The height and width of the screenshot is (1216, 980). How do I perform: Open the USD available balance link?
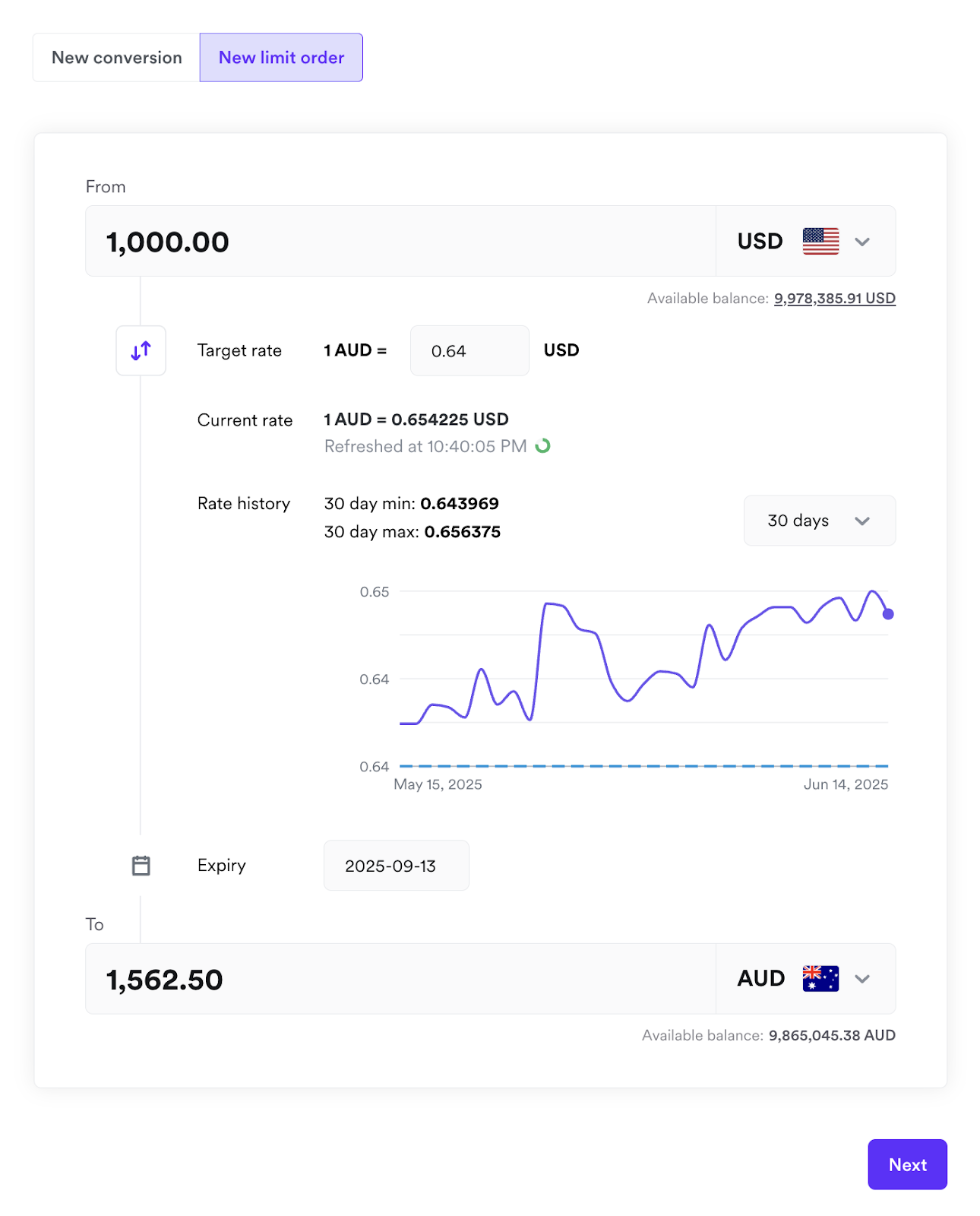[834, 299]
